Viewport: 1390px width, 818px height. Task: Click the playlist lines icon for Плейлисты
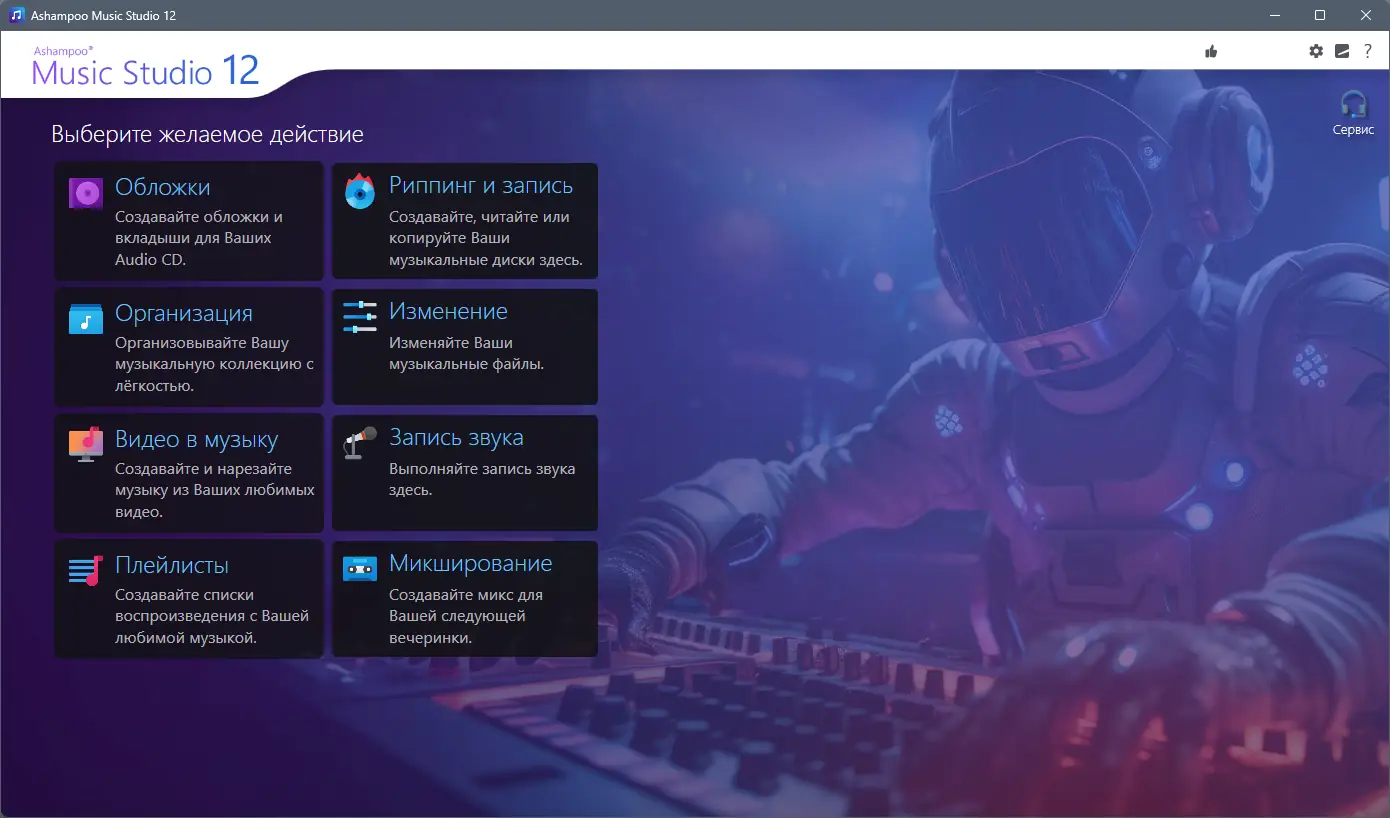[86, 570]
